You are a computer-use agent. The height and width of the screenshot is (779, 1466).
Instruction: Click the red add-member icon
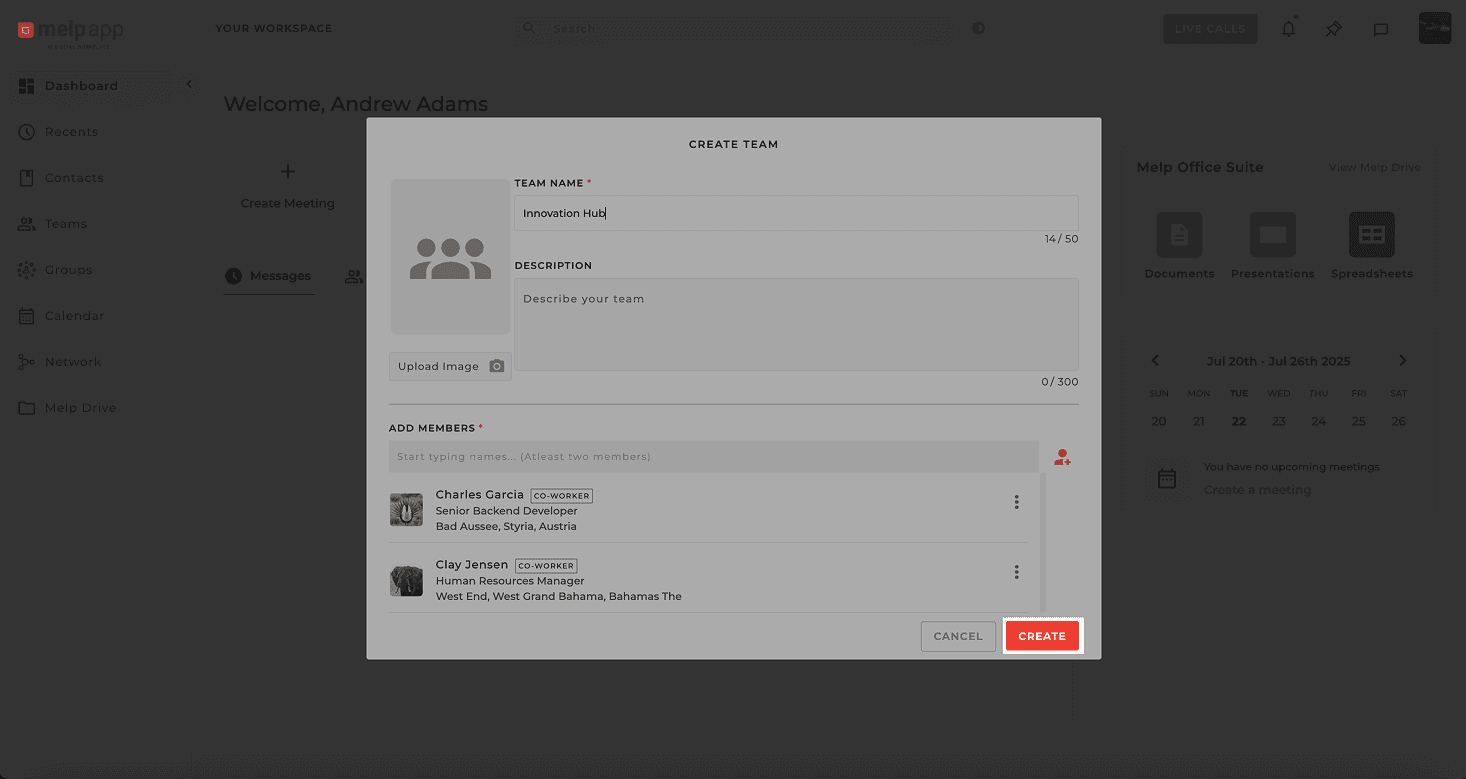tap(1062, 457)
